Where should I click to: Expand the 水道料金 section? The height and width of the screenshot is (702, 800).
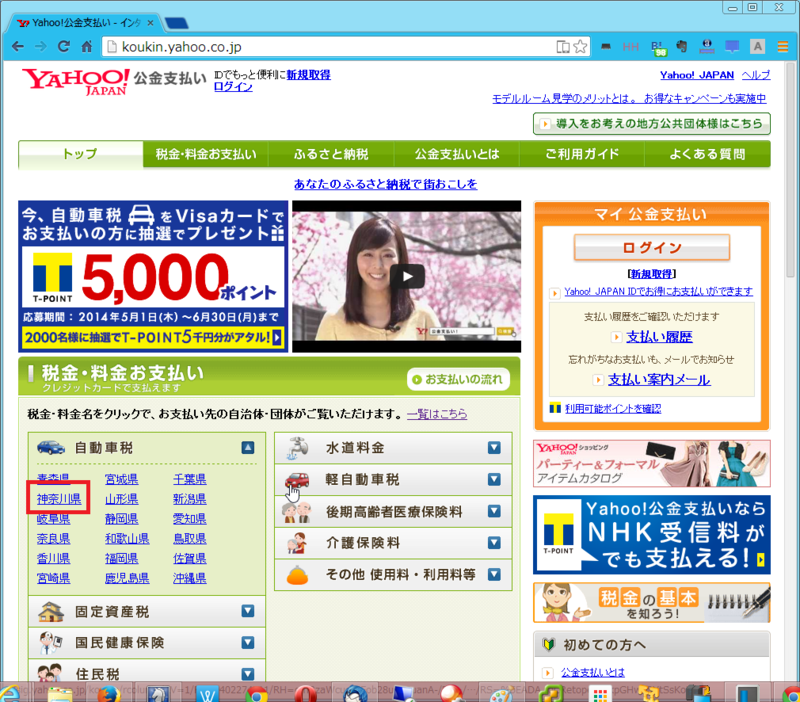pyautogui.click(x=494, y=448)
